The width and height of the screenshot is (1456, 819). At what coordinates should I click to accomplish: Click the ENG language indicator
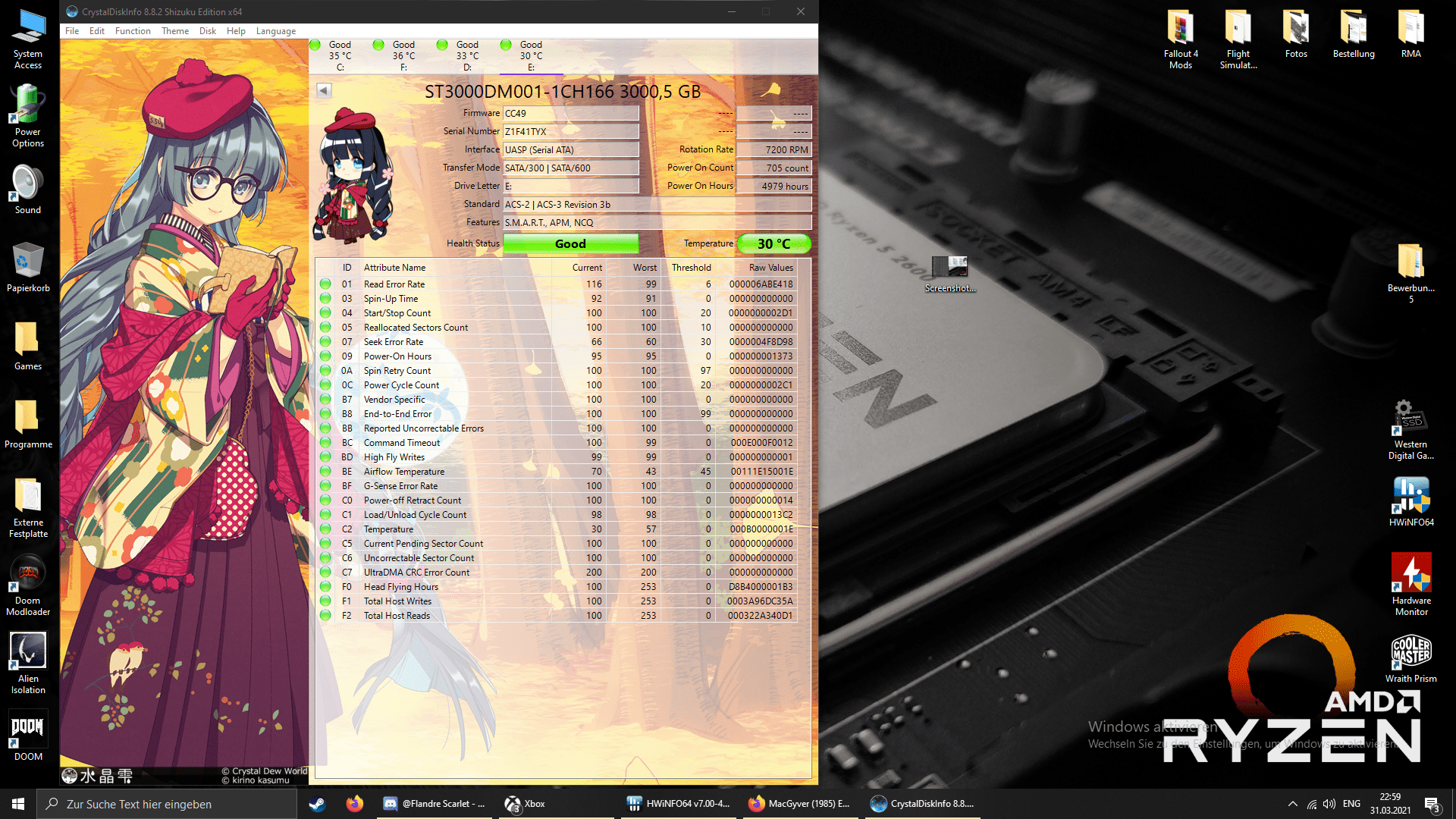(1351, 804)
